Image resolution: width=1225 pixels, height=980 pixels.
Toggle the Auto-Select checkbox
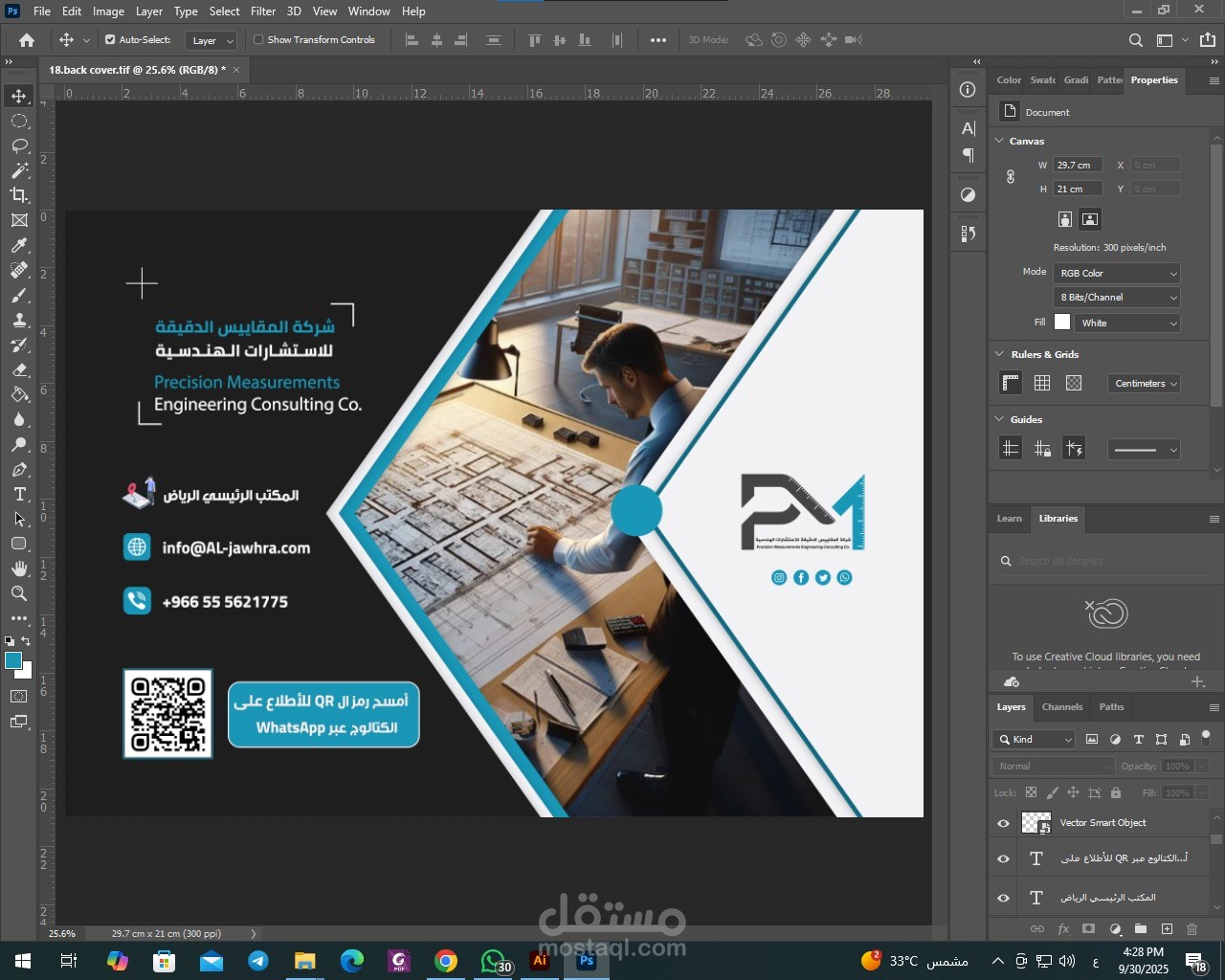point(110,40)
